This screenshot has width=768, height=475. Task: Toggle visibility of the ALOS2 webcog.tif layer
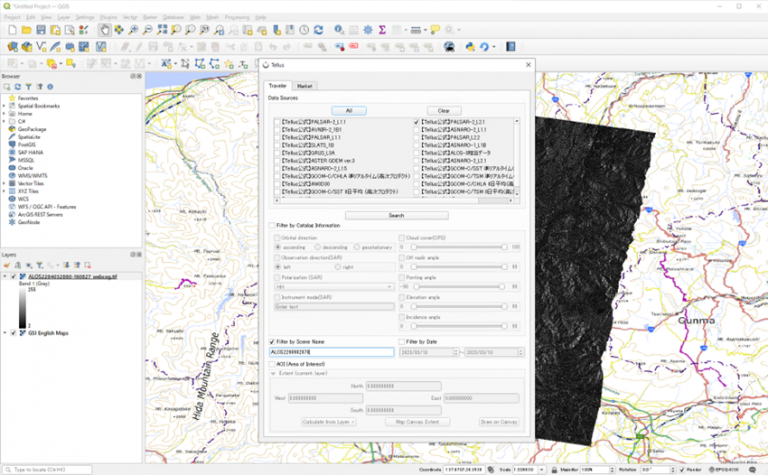tap(14, 277)
